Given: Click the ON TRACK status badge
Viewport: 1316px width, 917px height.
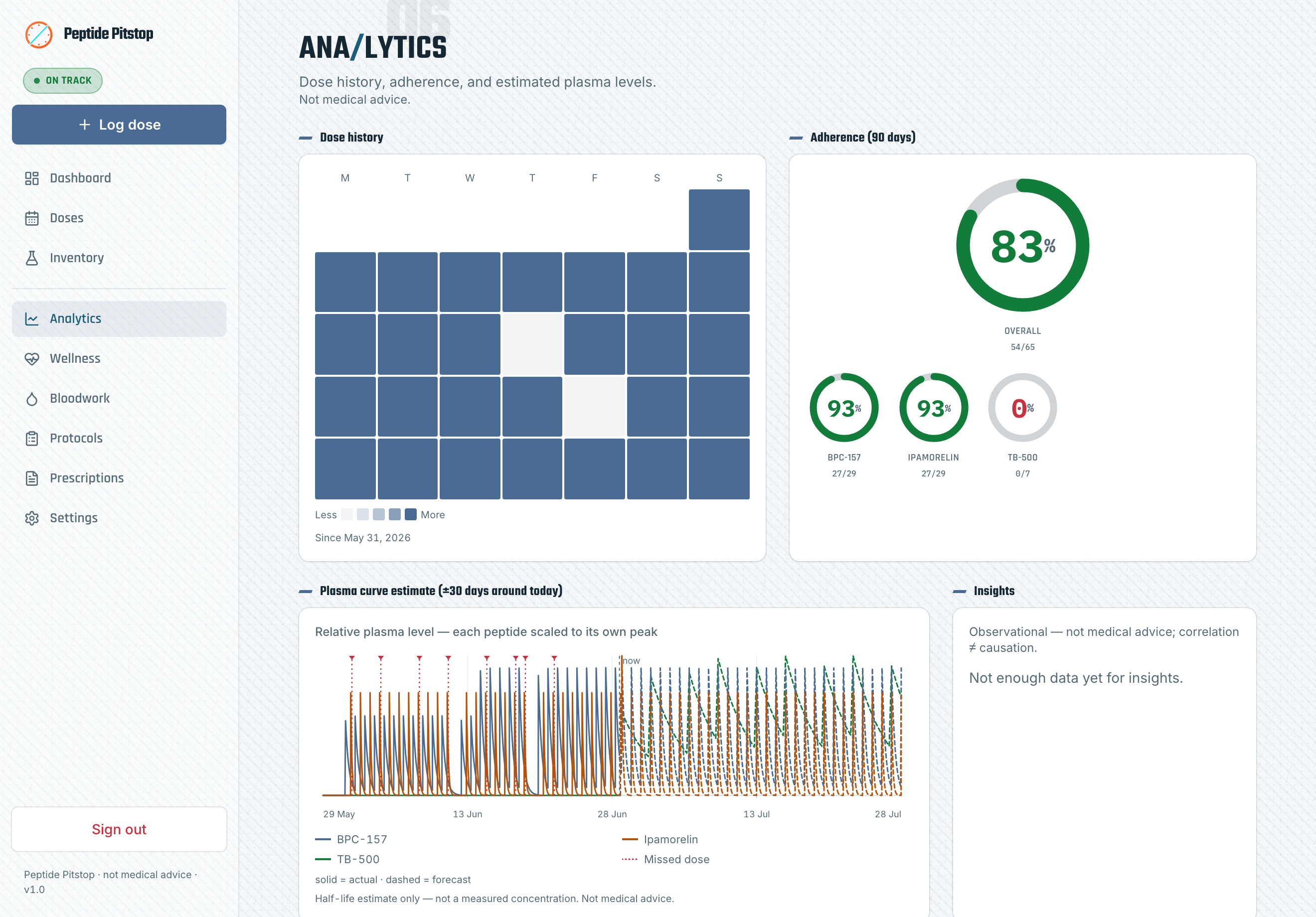Looking at the screenshot, I should [63, 81].
